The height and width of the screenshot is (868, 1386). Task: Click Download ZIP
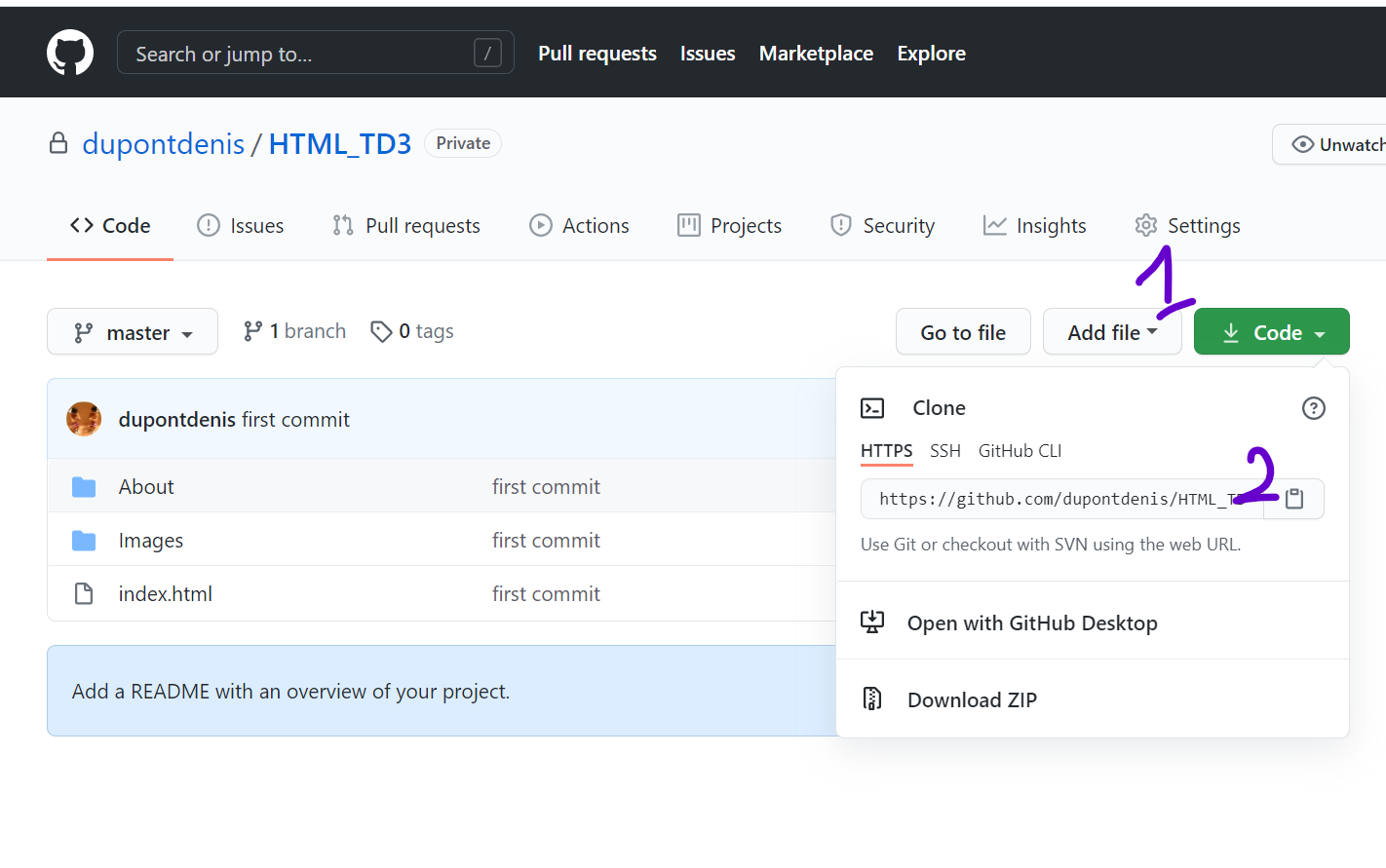972,700
